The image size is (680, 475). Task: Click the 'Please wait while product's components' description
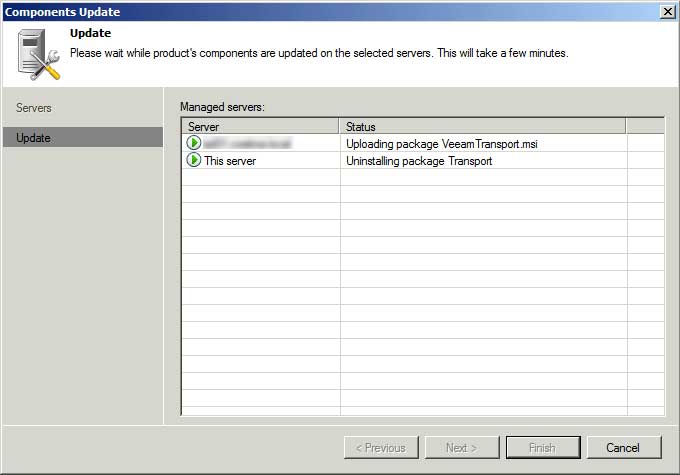point(319,53)
